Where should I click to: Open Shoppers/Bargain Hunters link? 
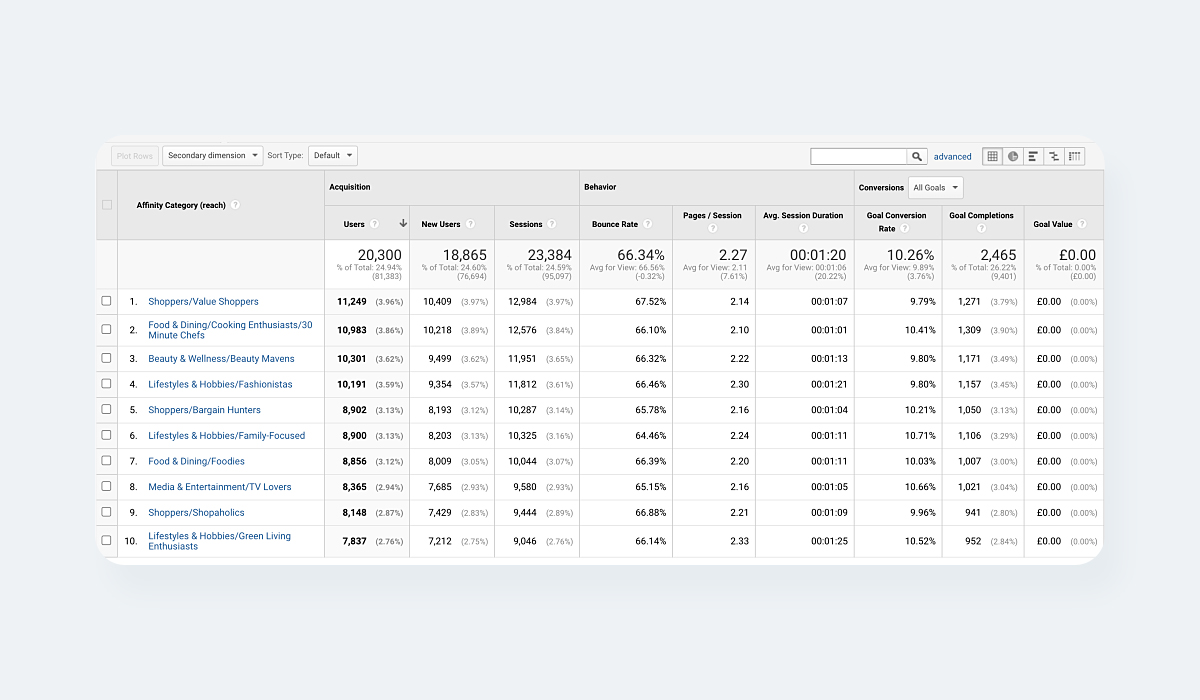pyautogui.click(x=204, y=410)
